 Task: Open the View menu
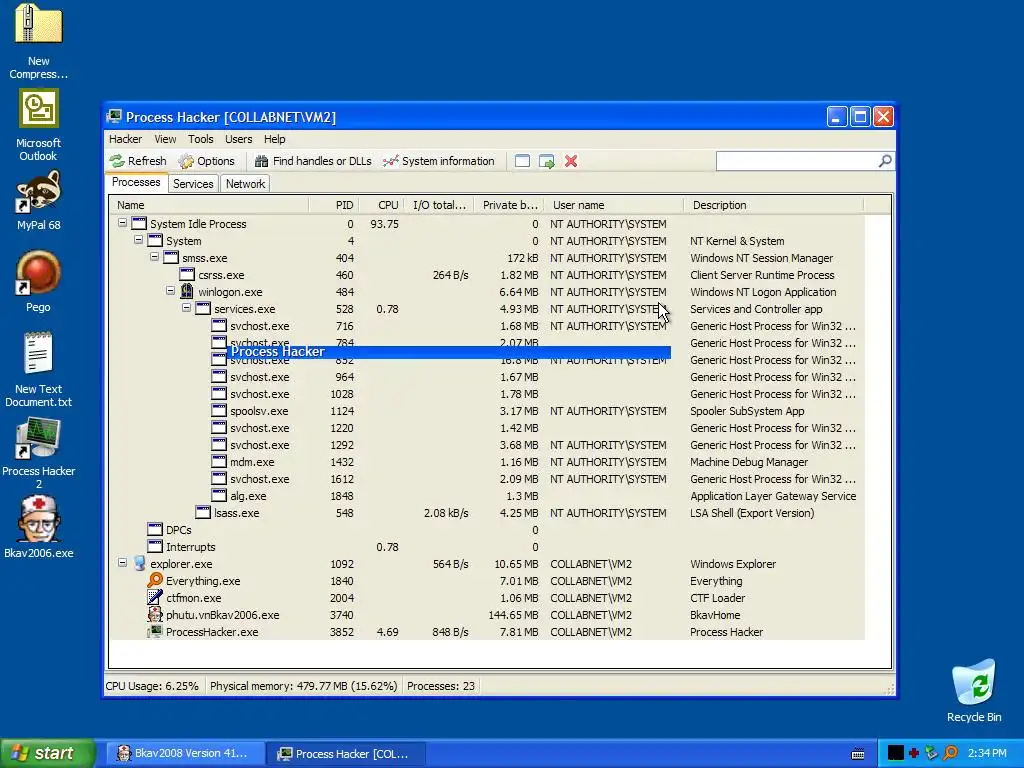(165, 139)
